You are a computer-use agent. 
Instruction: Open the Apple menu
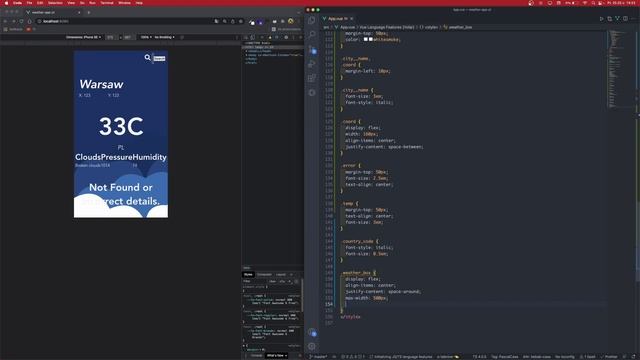pos(6,3)
